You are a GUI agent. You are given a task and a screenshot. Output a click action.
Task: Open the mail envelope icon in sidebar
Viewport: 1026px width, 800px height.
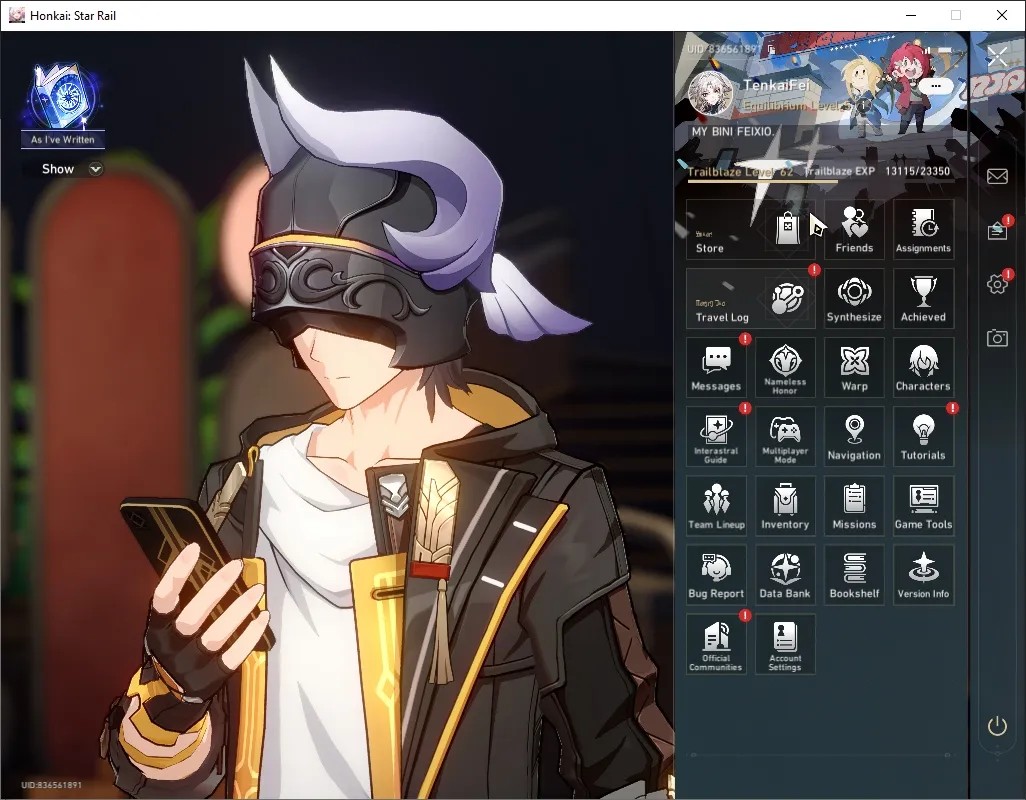pyautogui.click(x=997, y=176)
